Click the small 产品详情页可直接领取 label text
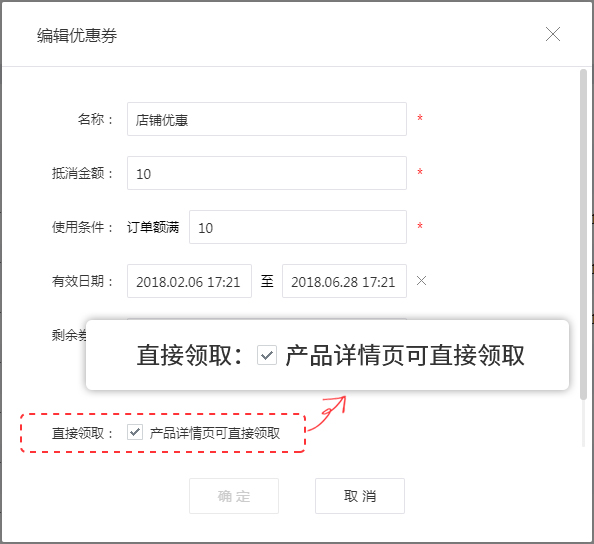The height and width of the screenshot is (544, 594). click(x=215, y=433)
